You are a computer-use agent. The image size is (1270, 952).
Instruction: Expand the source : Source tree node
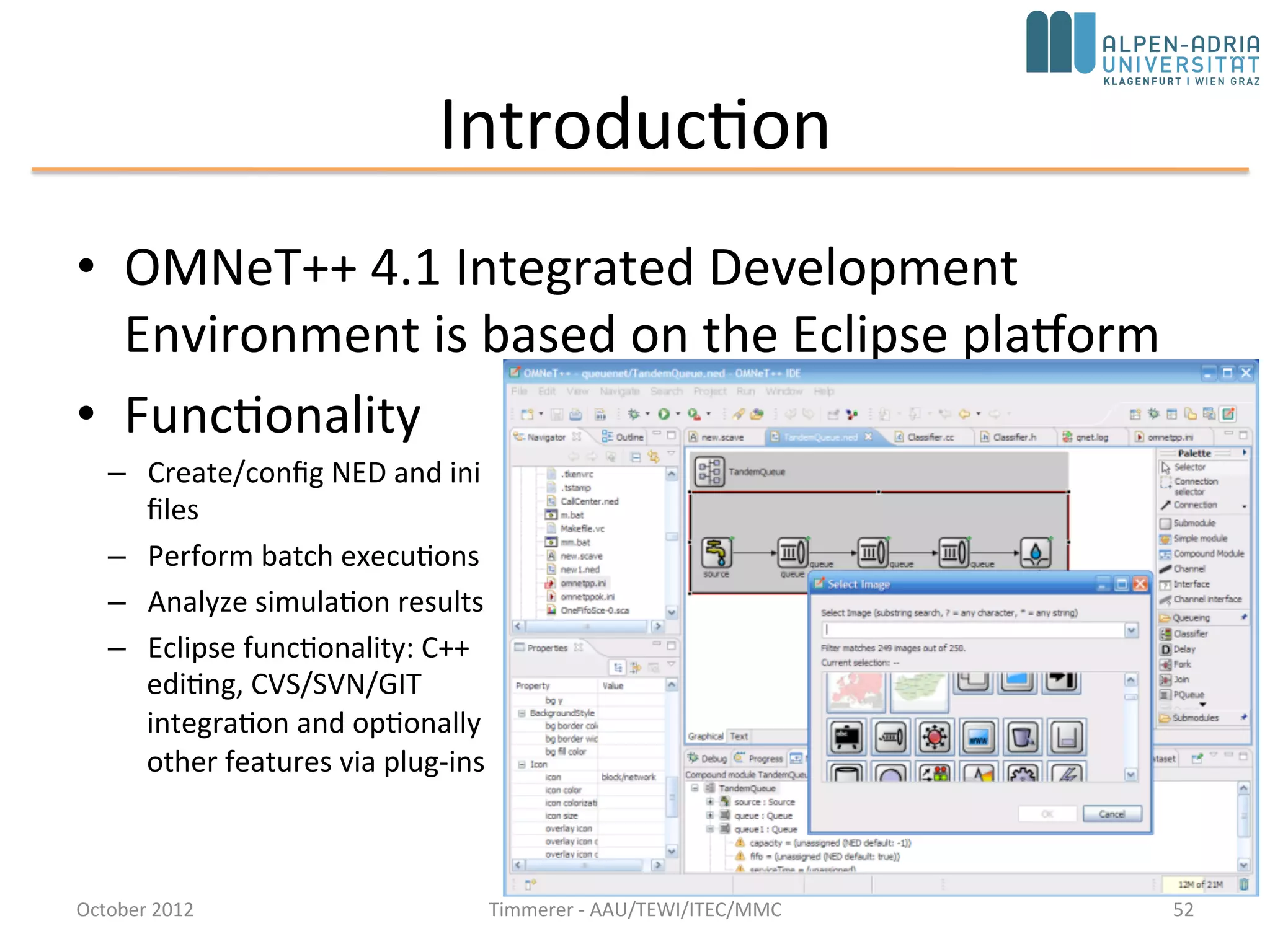(709, 802)
